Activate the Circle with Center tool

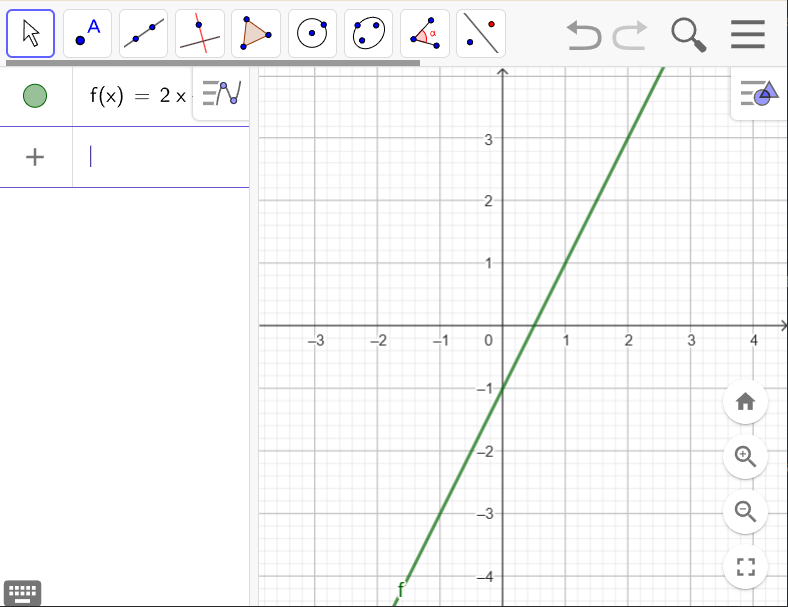[312, 34]
